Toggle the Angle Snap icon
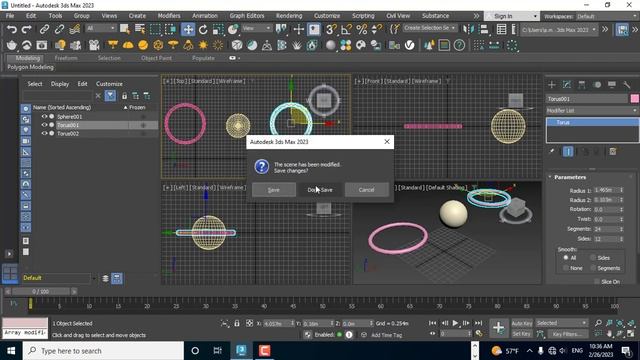 (346, 29)
